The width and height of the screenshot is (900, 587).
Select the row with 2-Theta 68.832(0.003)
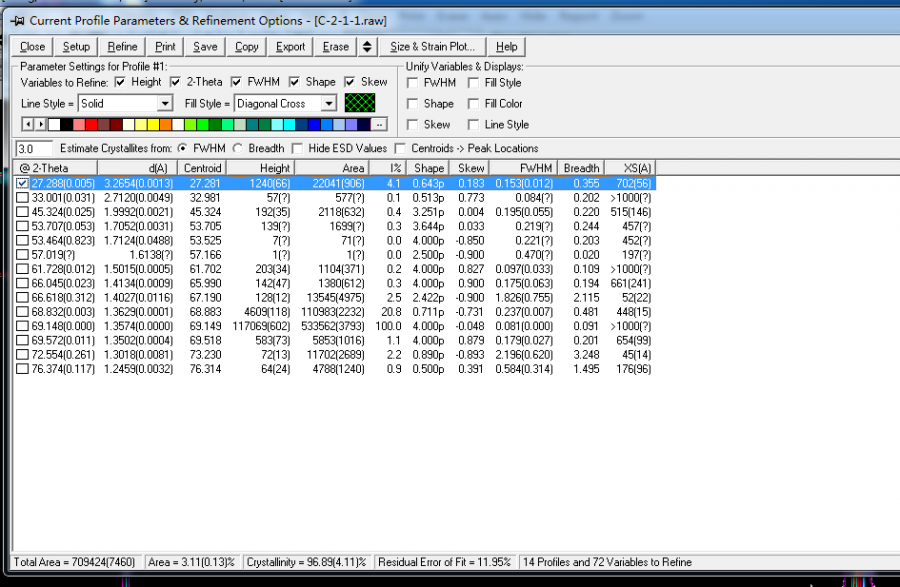coord(335,312)
